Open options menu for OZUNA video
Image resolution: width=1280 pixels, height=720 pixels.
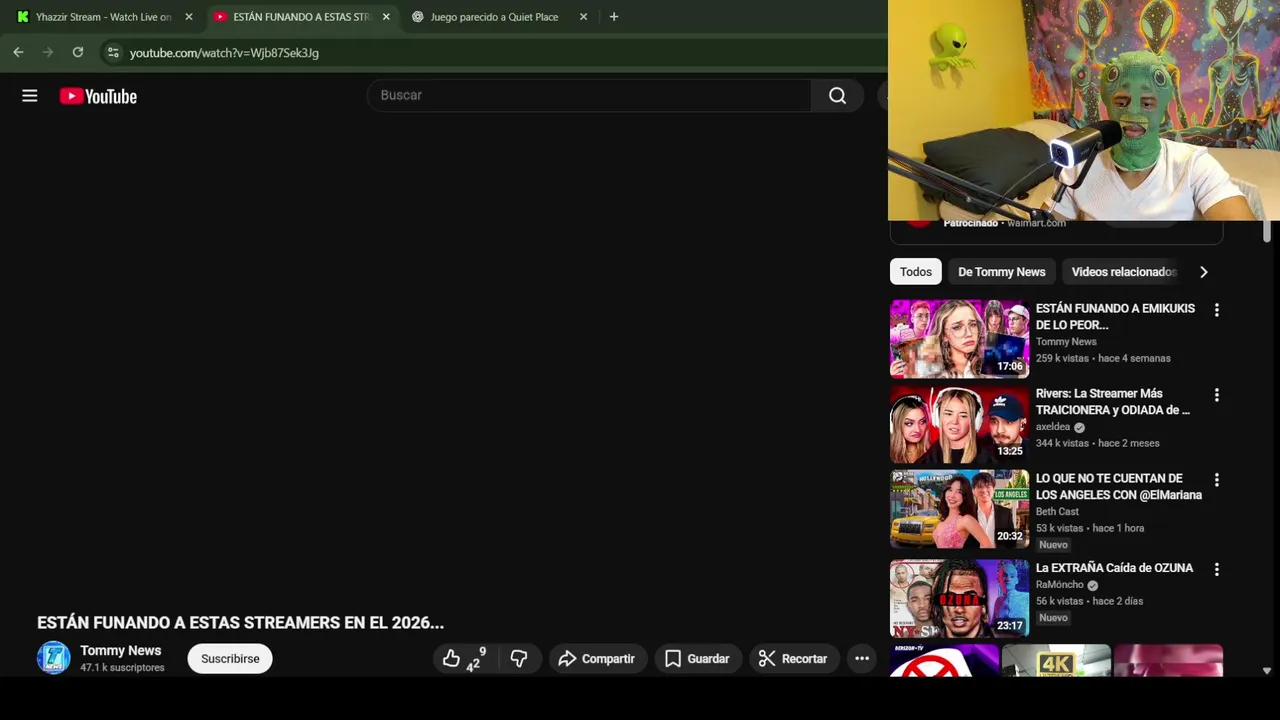[x=1216, y=570]
